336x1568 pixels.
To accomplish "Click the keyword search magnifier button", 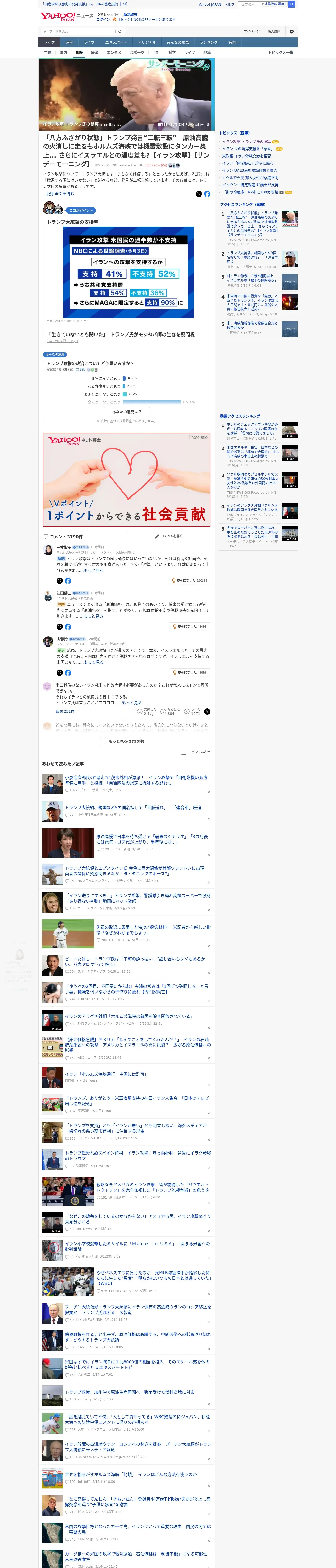I will [x=120, y=31].
